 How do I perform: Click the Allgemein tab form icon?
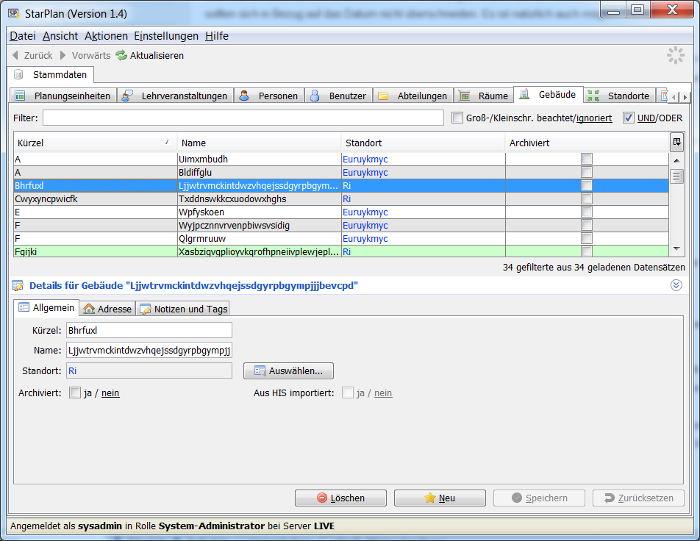point(24,308)
